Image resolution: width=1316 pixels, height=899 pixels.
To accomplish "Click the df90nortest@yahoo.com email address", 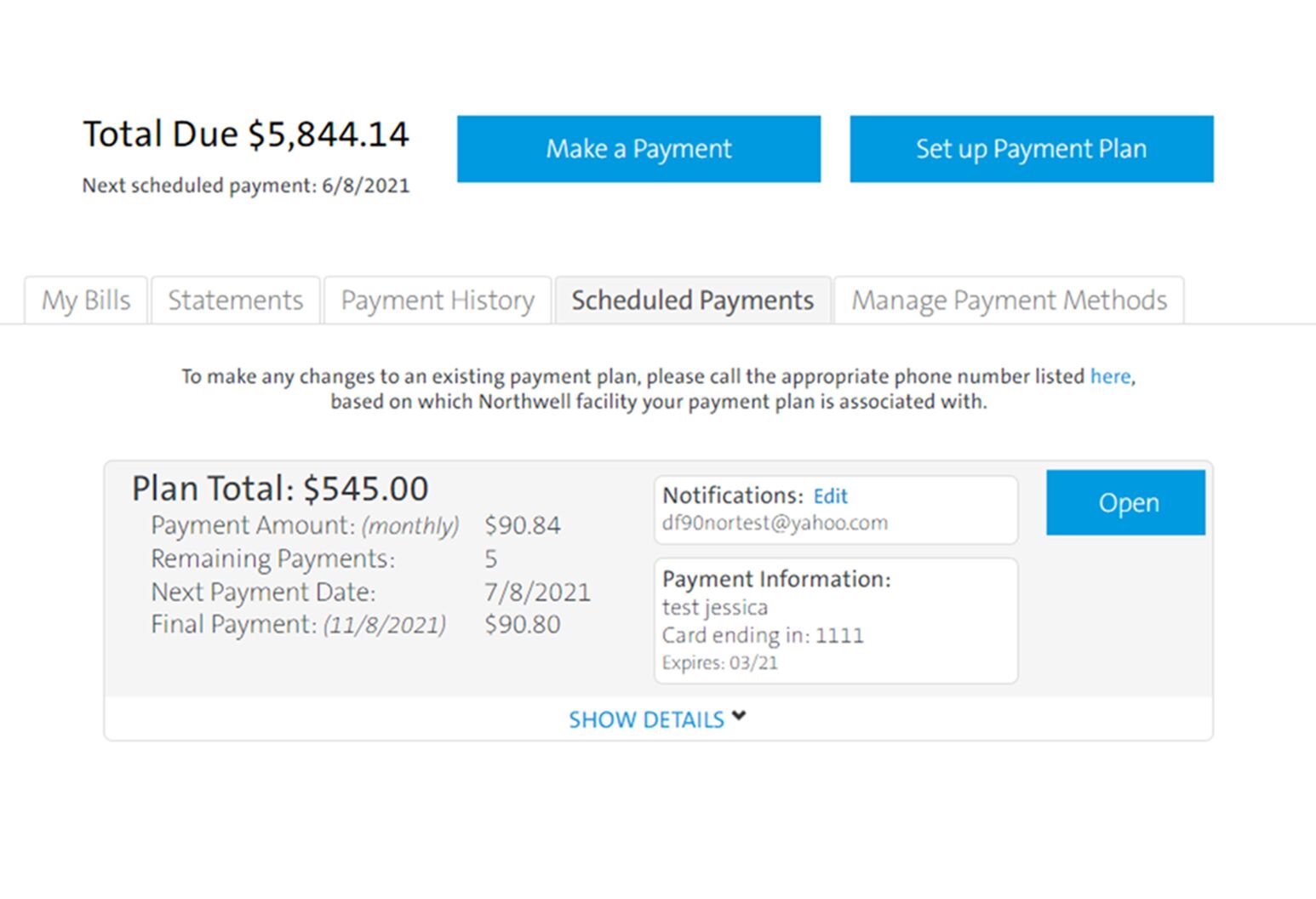I will pos(775,523).
